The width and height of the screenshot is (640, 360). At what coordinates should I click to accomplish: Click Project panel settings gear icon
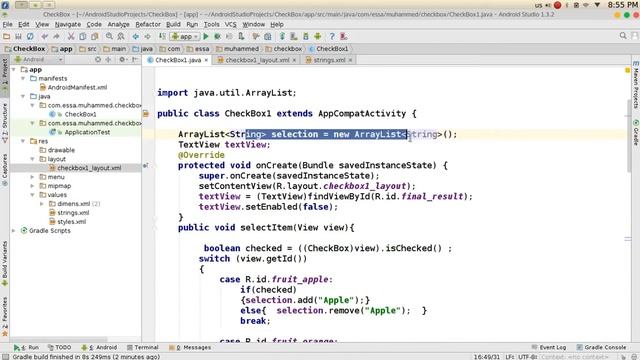pos(122,60)
